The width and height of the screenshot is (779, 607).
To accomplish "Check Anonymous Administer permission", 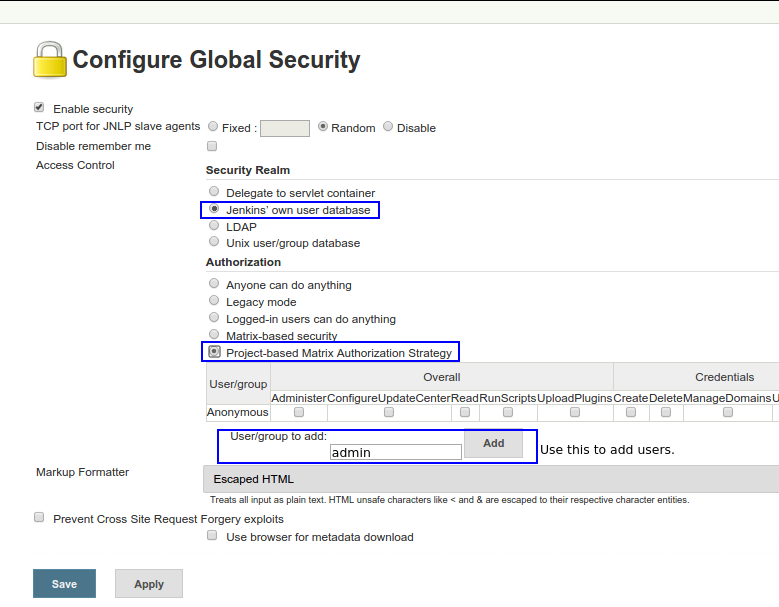I will pyautogui.click(x=299, y=412).
